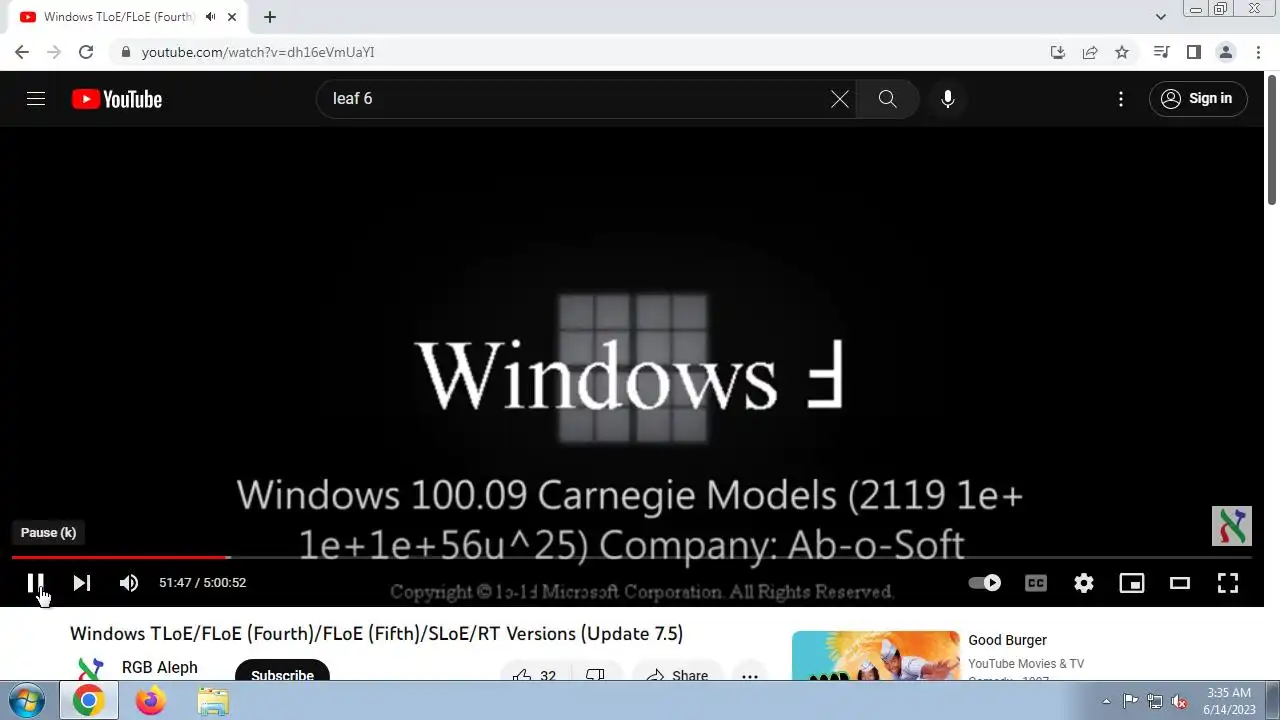Open the network tray icon
This screenshot has height=720, width=1280.
[1155, 701]
